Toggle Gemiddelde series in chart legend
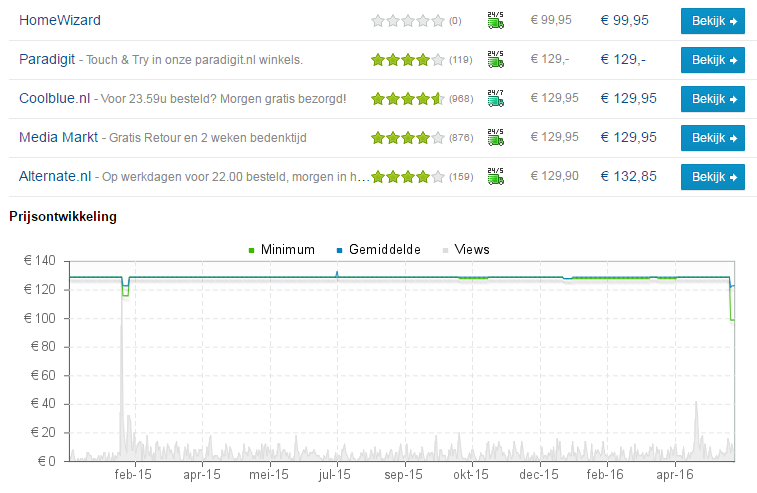The image size is (757, 493). (378, 250)
